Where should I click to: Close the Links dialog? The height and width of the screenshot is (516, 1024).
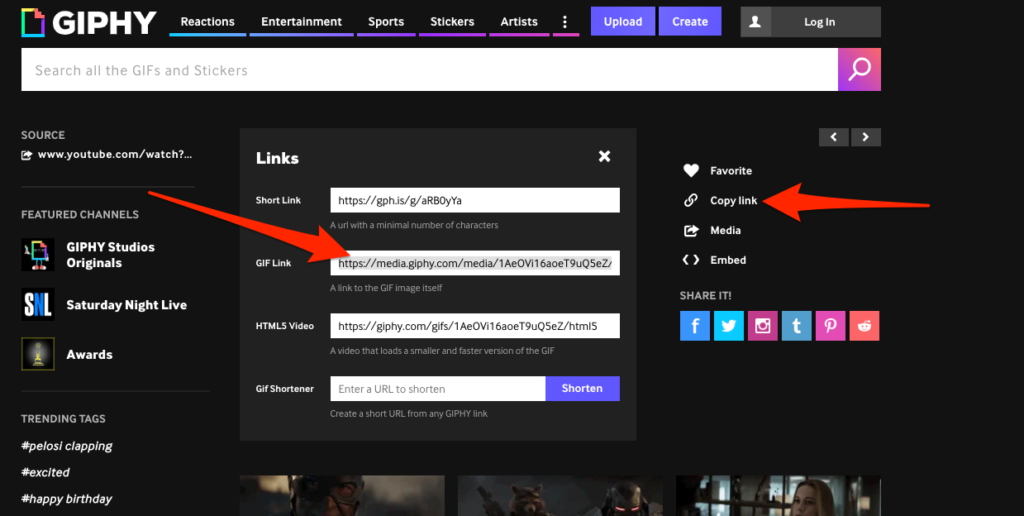click(604, 157)
